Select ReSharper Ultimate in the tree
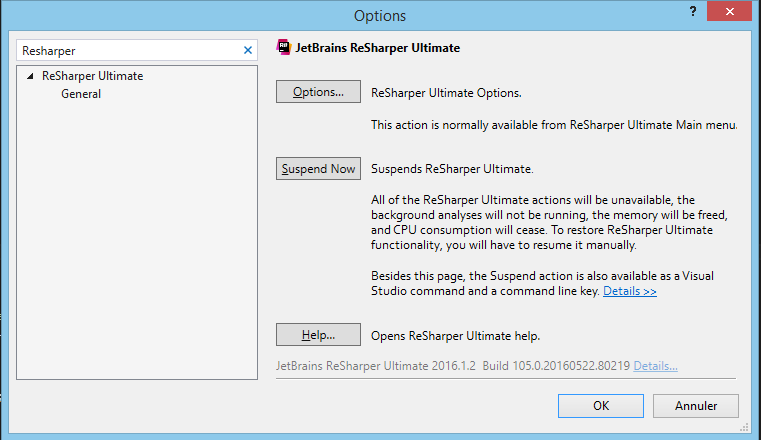The height and width of the screenshot is (440, 761). point(92,76)
